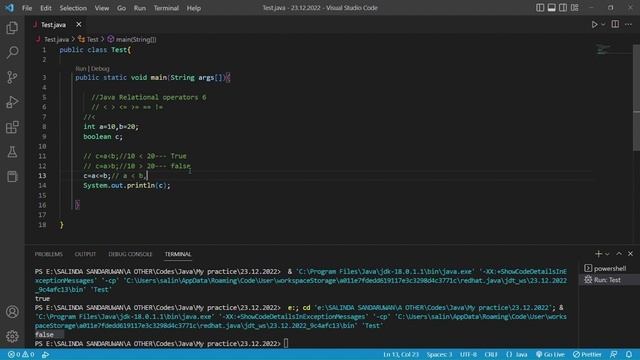Viewport: 640px width, 360px height.
Task: Close the terminal panel
Action: (630, 254)
